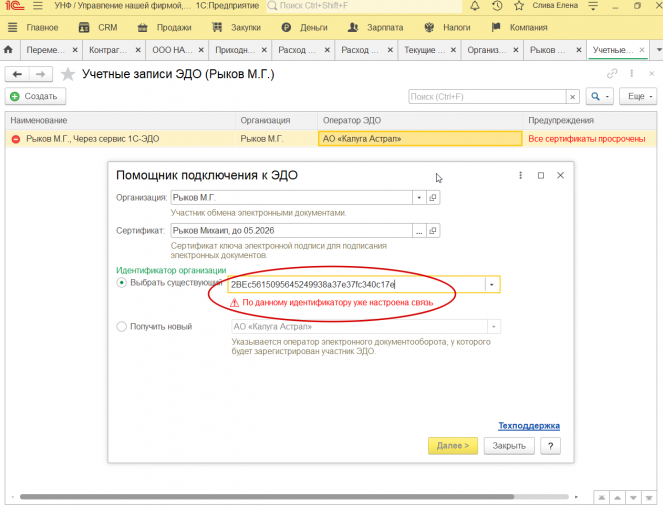The image size is (663, 512).
Task: Close the Контраг... tab
Action: tap(138, 50)
